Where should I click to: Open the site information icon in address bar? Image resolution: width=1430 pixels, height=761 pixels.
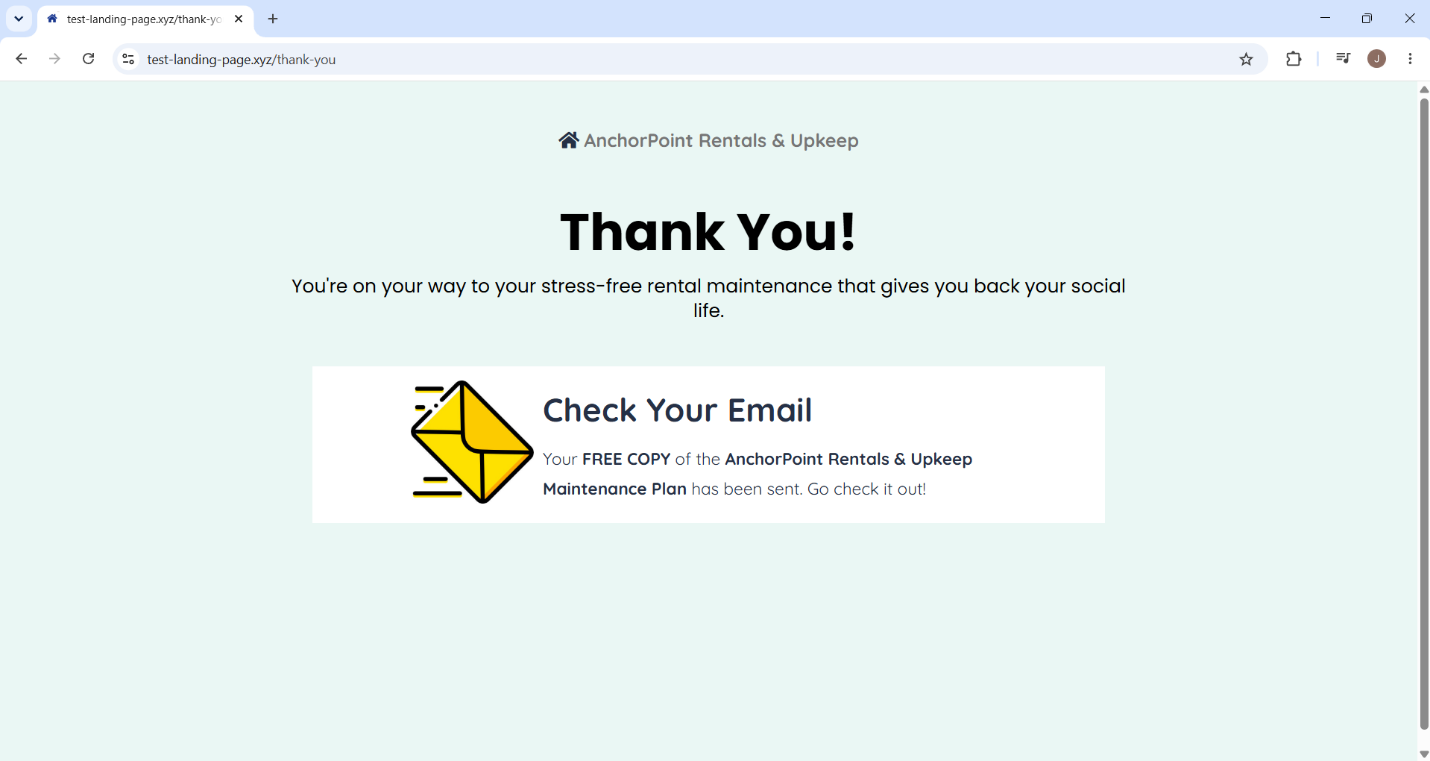(128, 59)
